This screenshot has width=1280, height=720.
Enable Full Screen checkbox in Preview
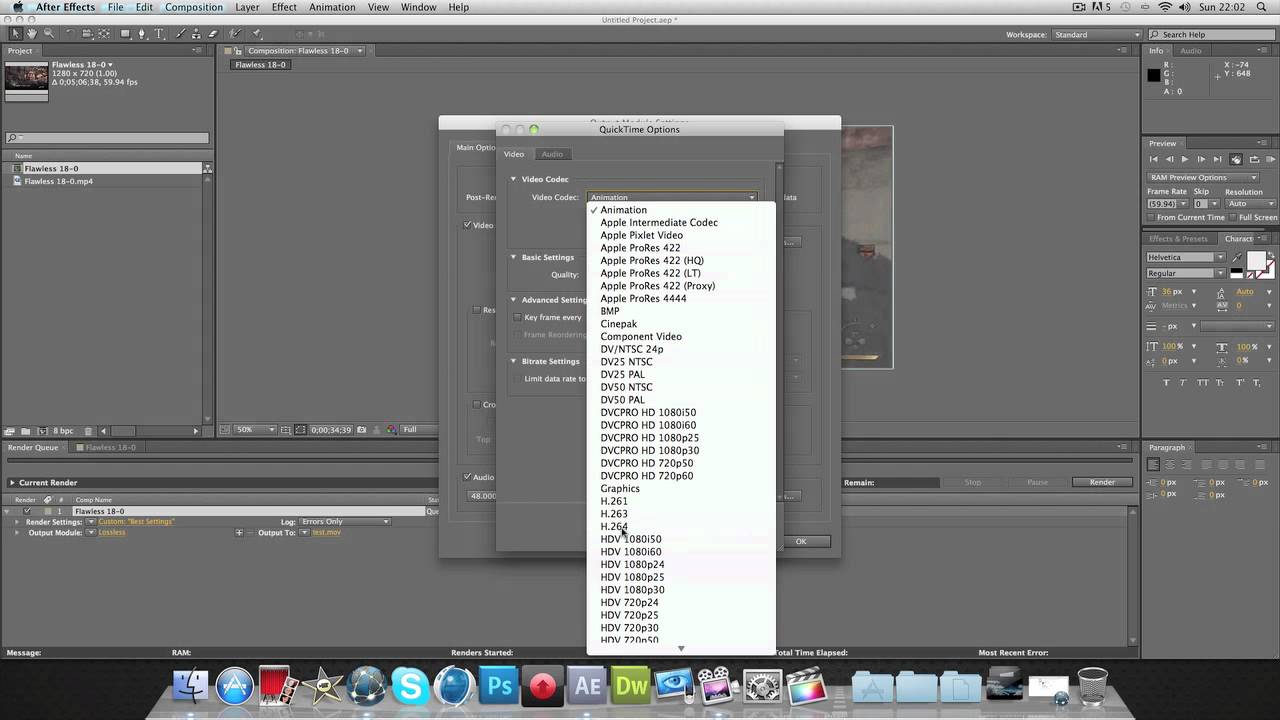coord(1232,217)
